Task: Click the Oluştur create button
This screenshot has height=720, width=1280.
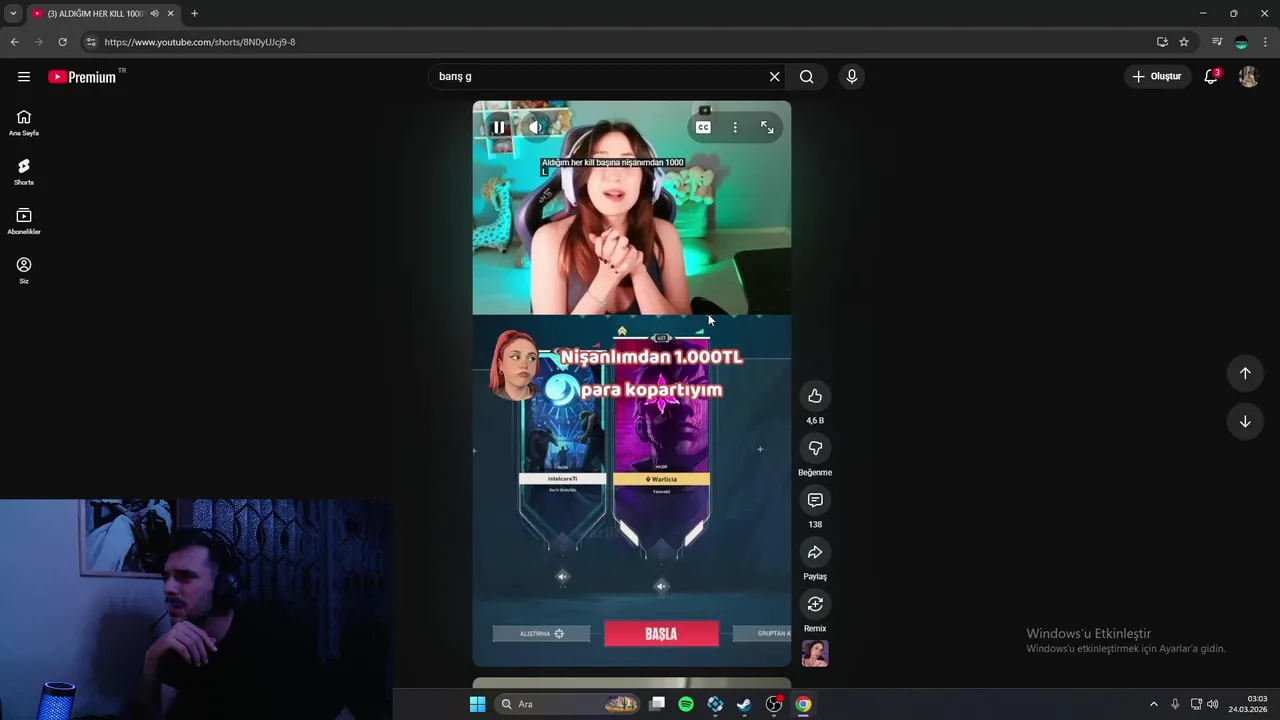Action: click(x=1157, y=77)
